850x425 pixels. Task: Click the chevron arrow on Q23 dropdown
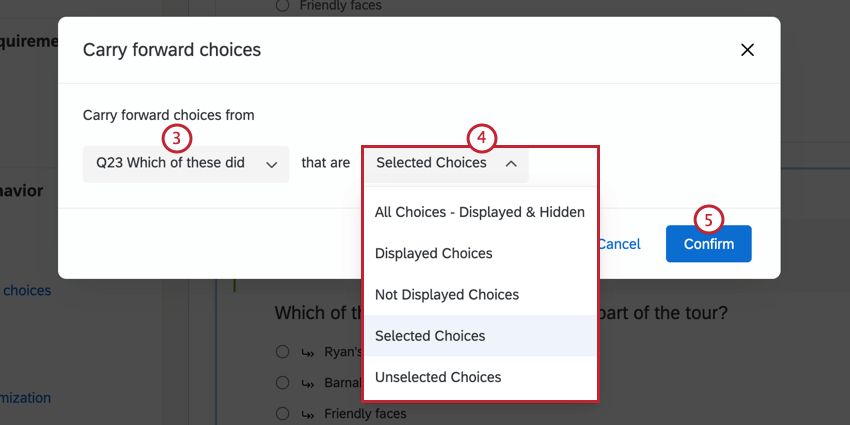tap(272, 164)
